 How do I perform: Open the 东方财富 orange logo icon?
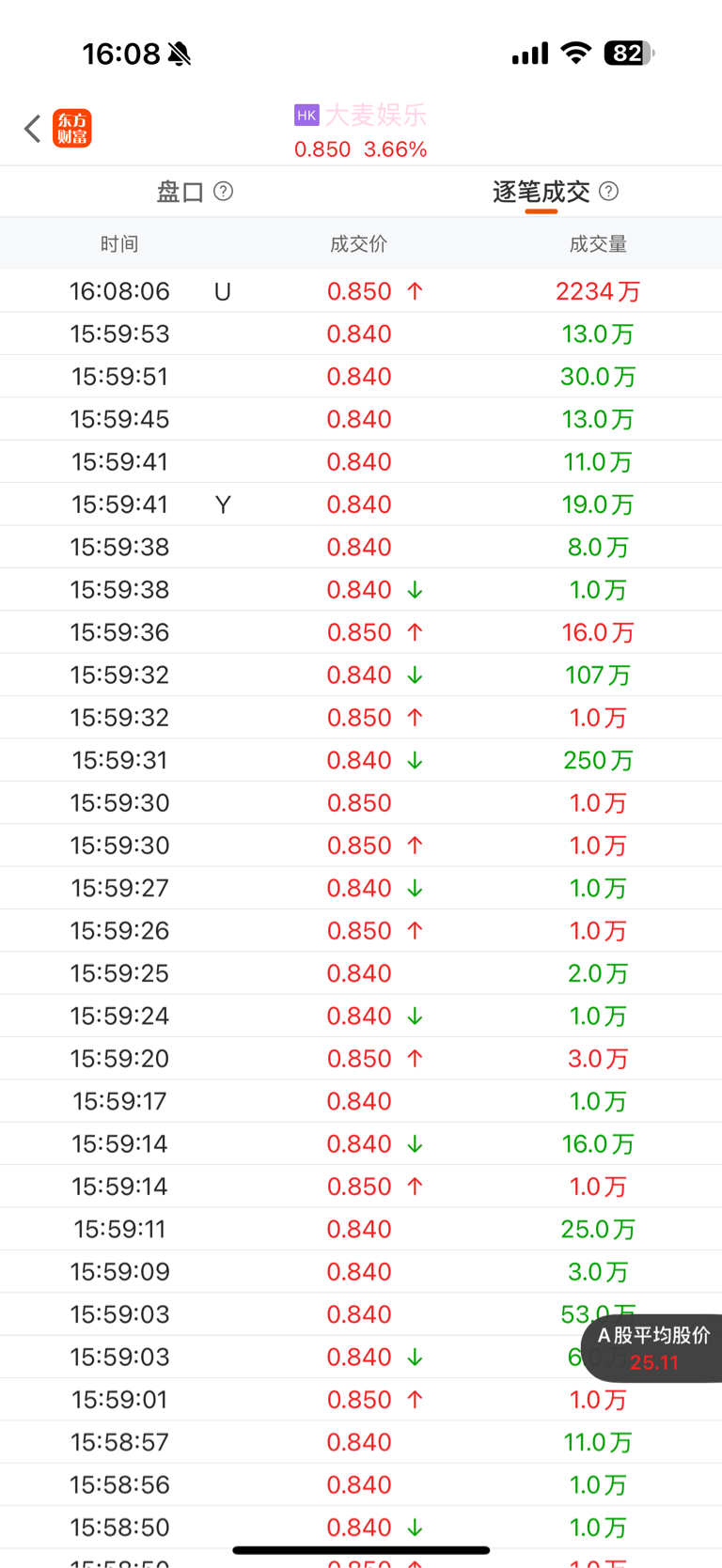pyautogui.click(x=72, y=129)
